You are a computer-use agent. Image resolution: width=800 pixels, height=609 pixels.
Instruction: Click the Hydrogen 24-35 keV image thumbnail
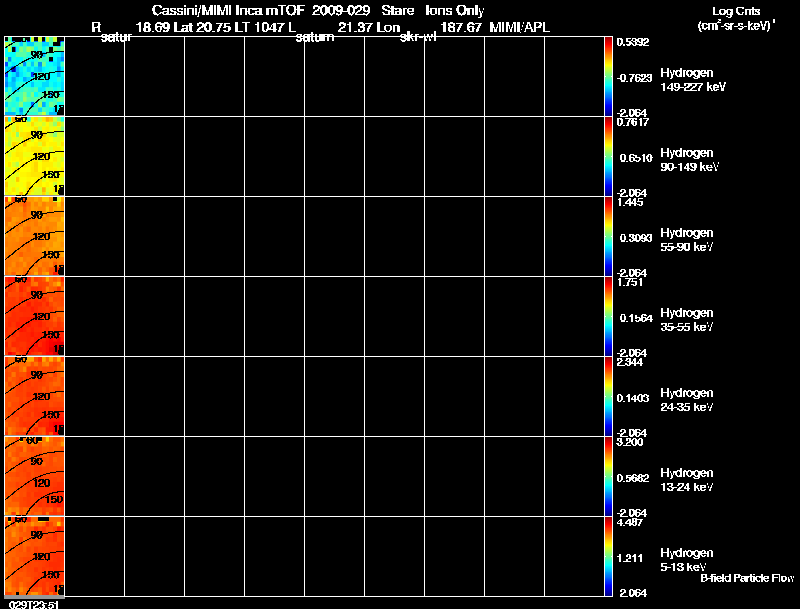click(x=35, y=396)
